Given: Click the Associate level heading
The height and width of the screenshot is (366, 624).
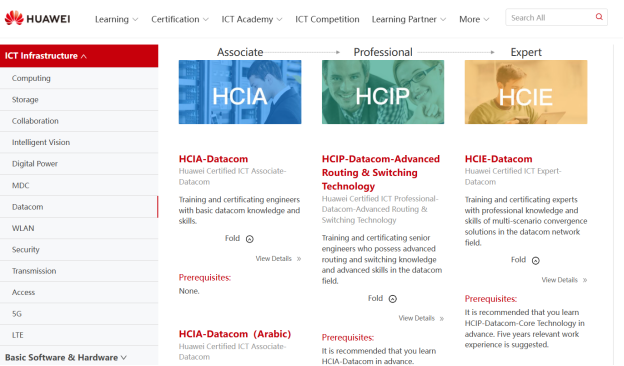Looking at the screenshot, I should 240,53.
